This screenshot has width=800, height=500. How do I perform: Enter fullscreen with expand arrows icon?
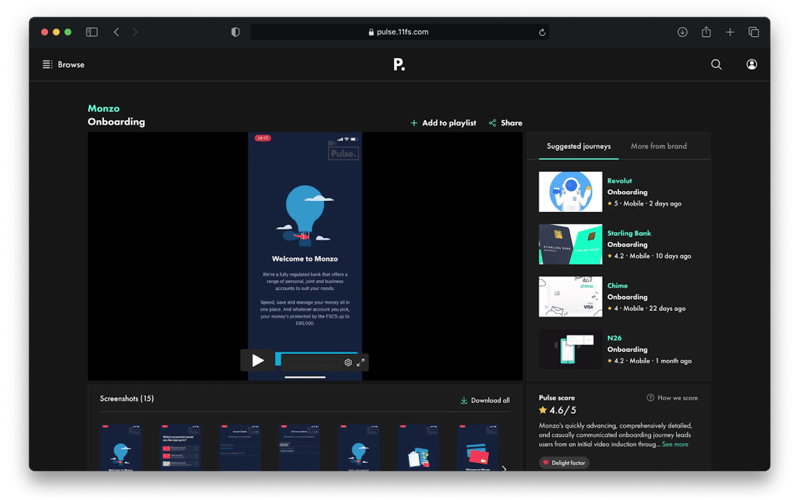click(361, 362)
